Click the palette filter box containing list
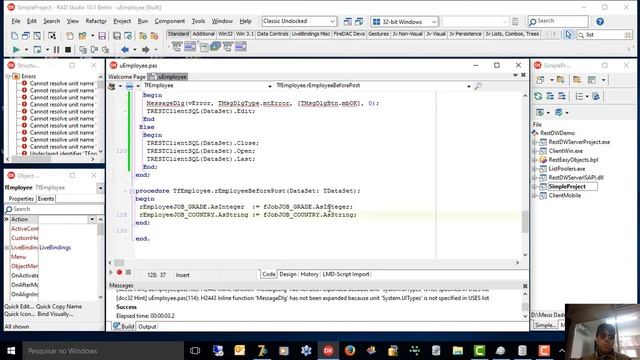 point(604,35)
